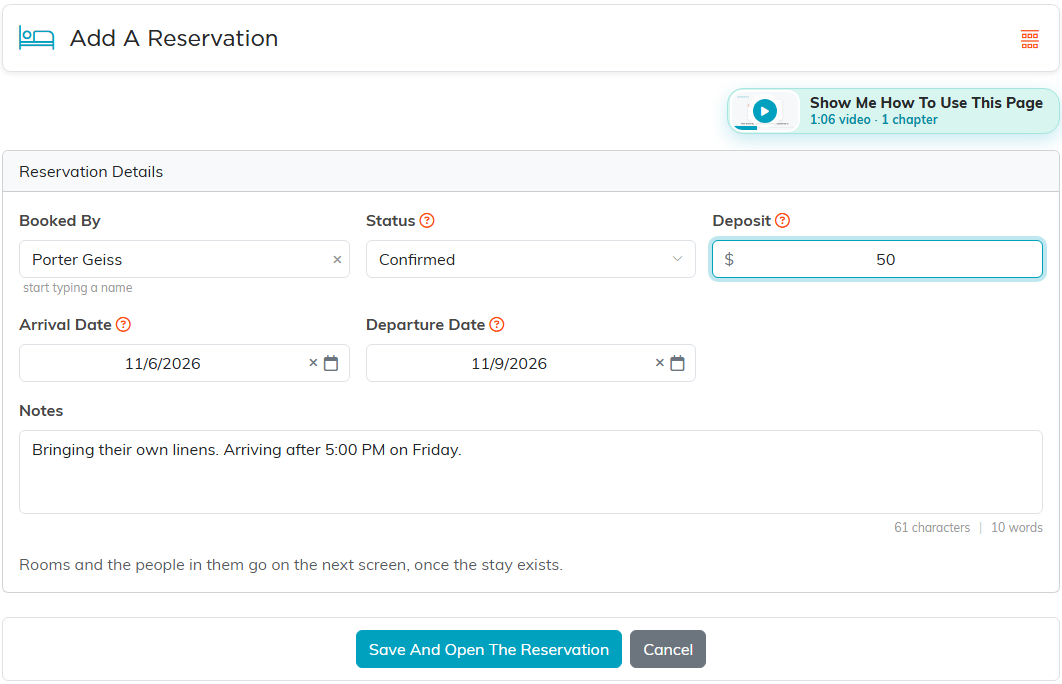Image resolution: width=1062 pixels, height=684 pixels.
Task: Click the 'Rooms and the people' note text
Action: click(x=291, y=565)
